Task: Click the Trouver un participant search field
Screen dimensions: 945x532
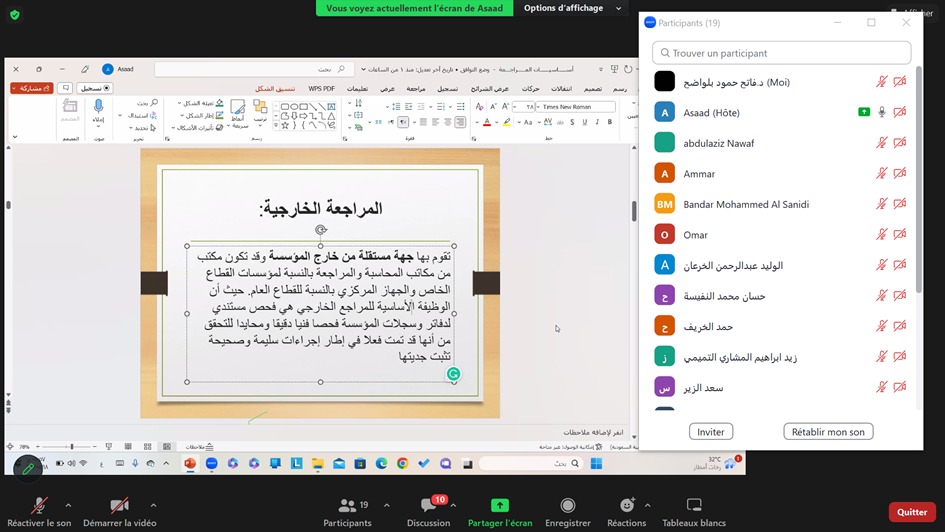Action: click(x=781, y=53)
